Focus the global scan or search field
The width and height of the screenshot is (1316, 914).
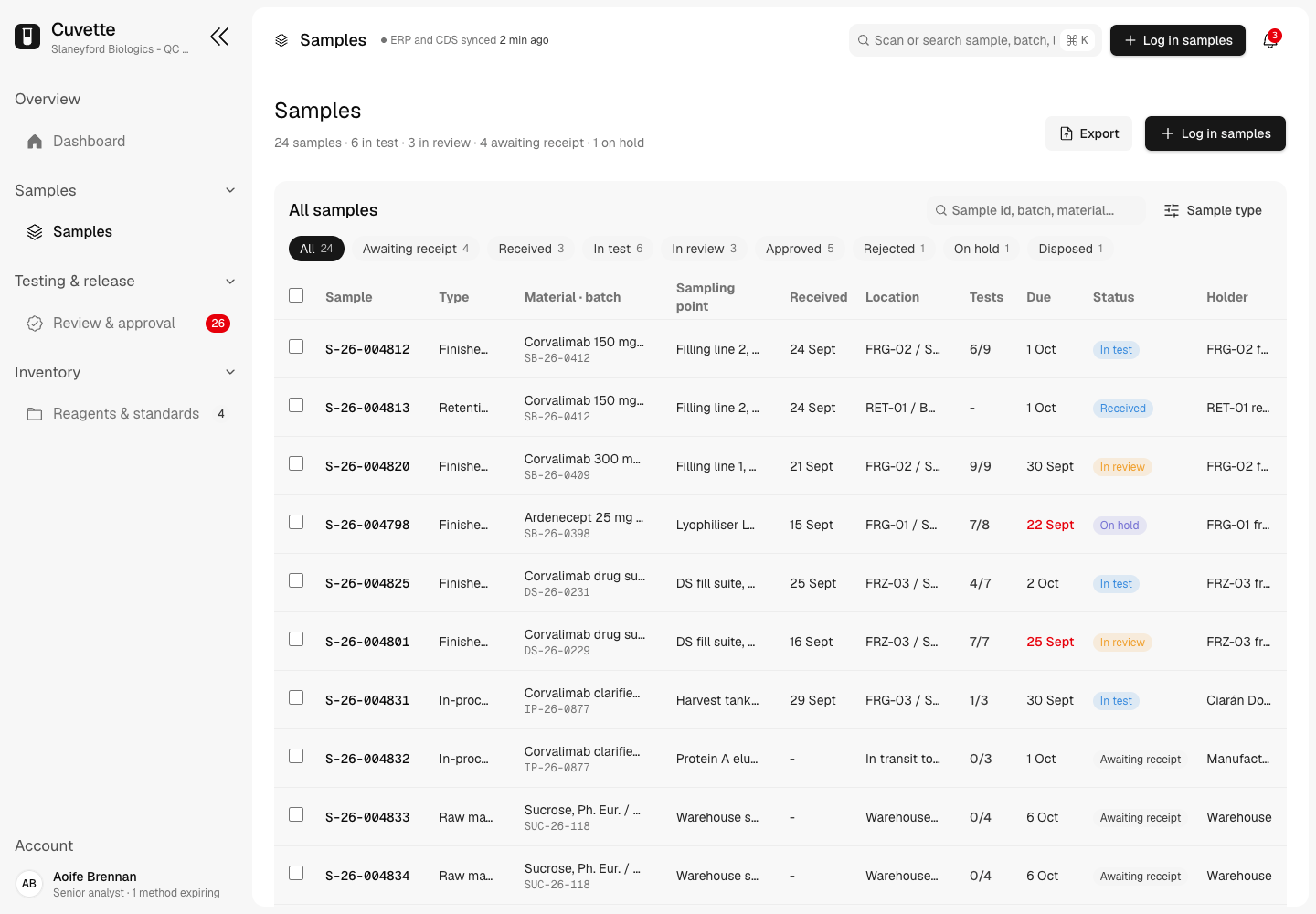[974, 40]
